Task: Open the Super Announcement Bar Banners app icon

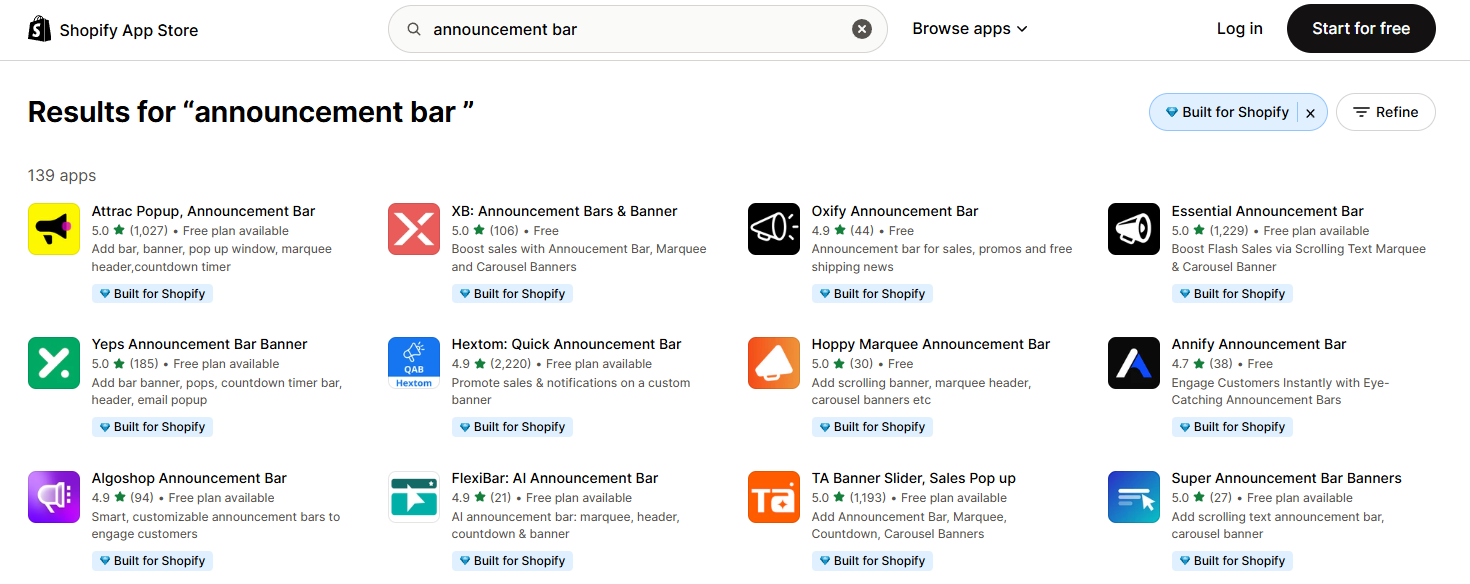Action: tap(1134, 496)
